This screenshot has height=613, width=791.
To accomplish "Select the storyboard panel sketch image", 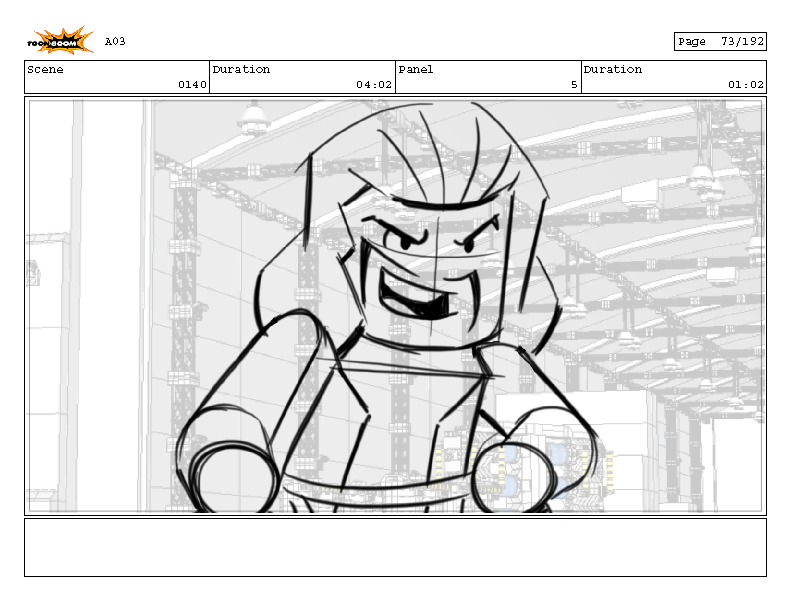I will [x=396, y=306].
